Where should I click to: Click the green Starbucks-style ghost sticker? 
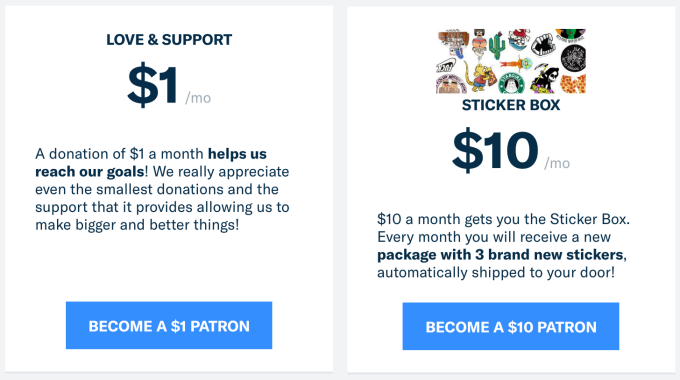click(512, 83)
